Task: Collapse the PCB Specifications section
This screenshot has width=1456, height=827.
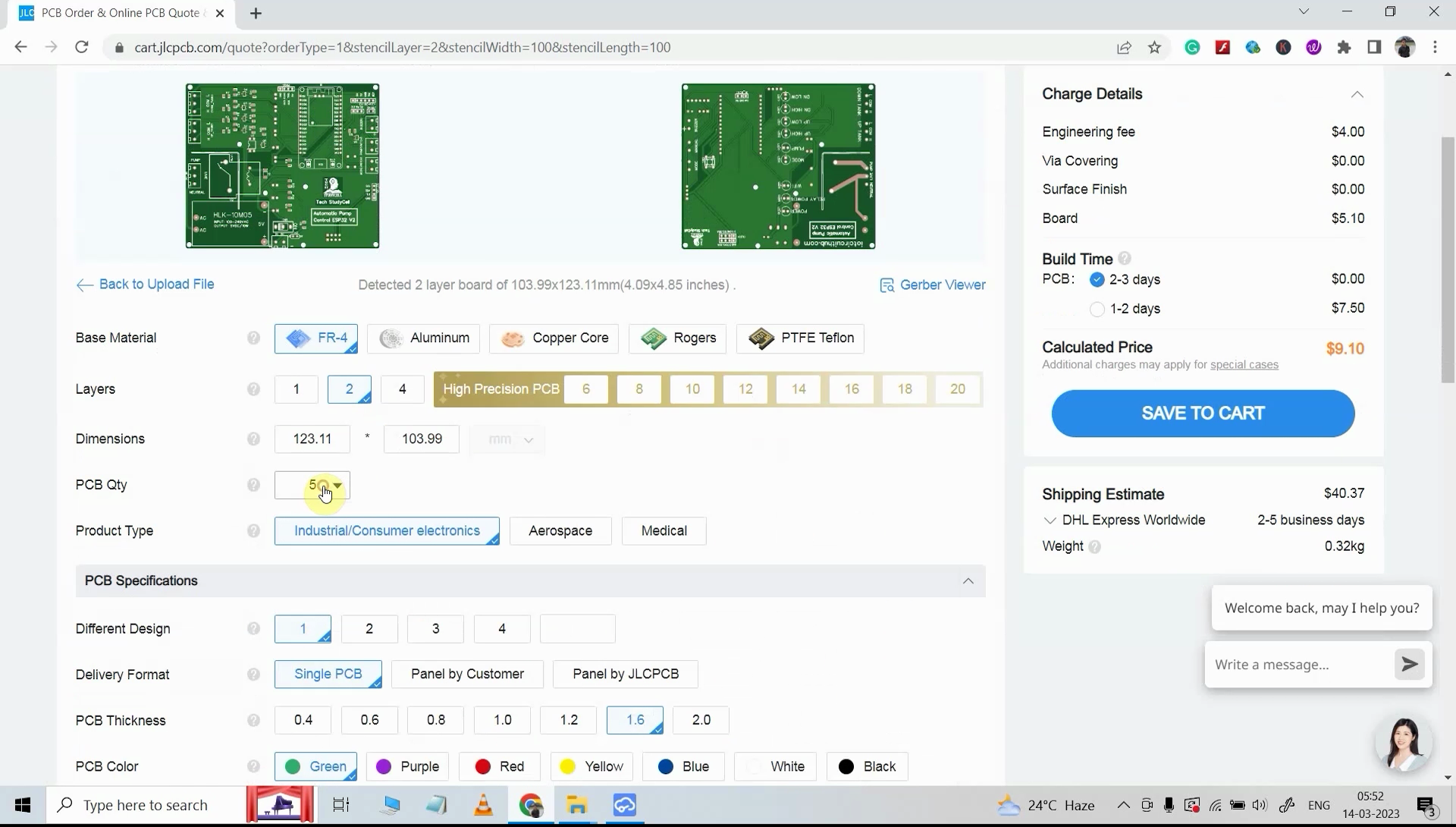Action: (x=968, y=581)
